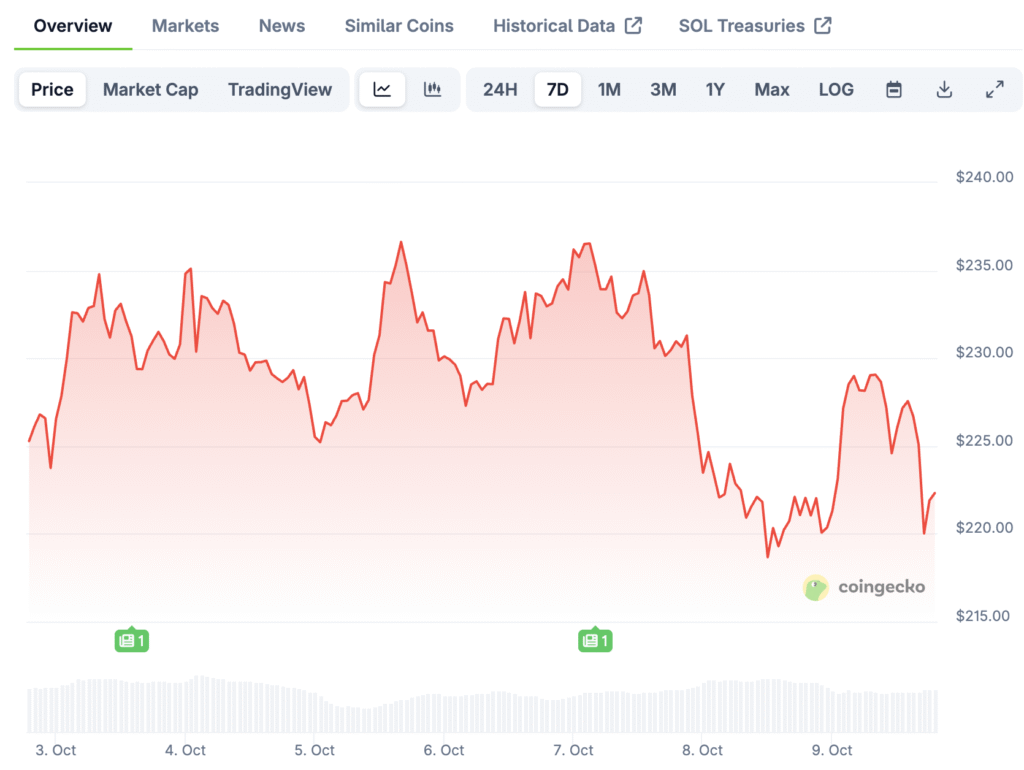Expand the chart to fullscreen
The image size is (1024, 770).
[994, 90]
